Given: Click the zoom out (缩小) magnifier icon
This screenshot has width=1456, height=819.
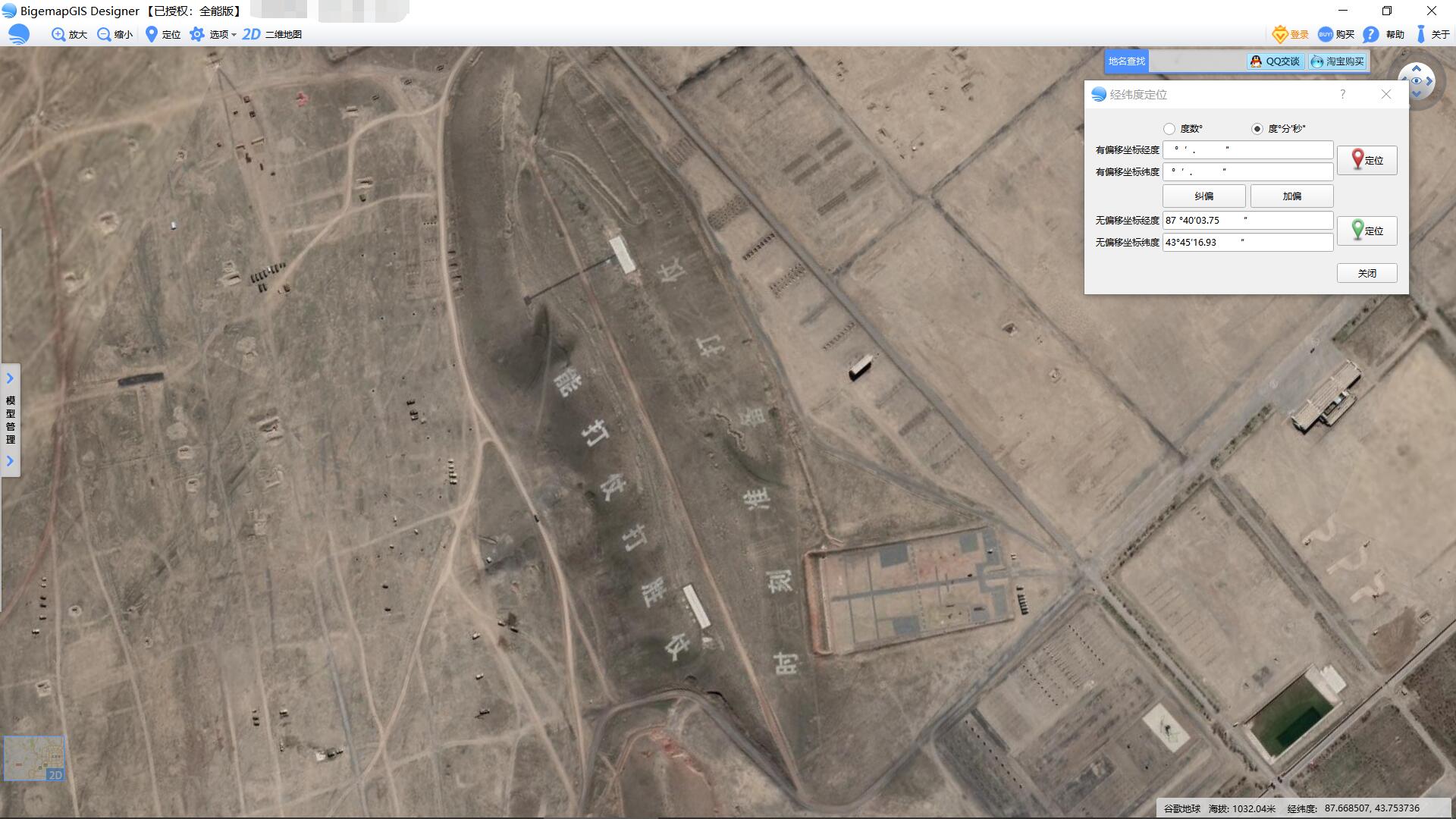Looking at the screenshot, I should [104, 34].
